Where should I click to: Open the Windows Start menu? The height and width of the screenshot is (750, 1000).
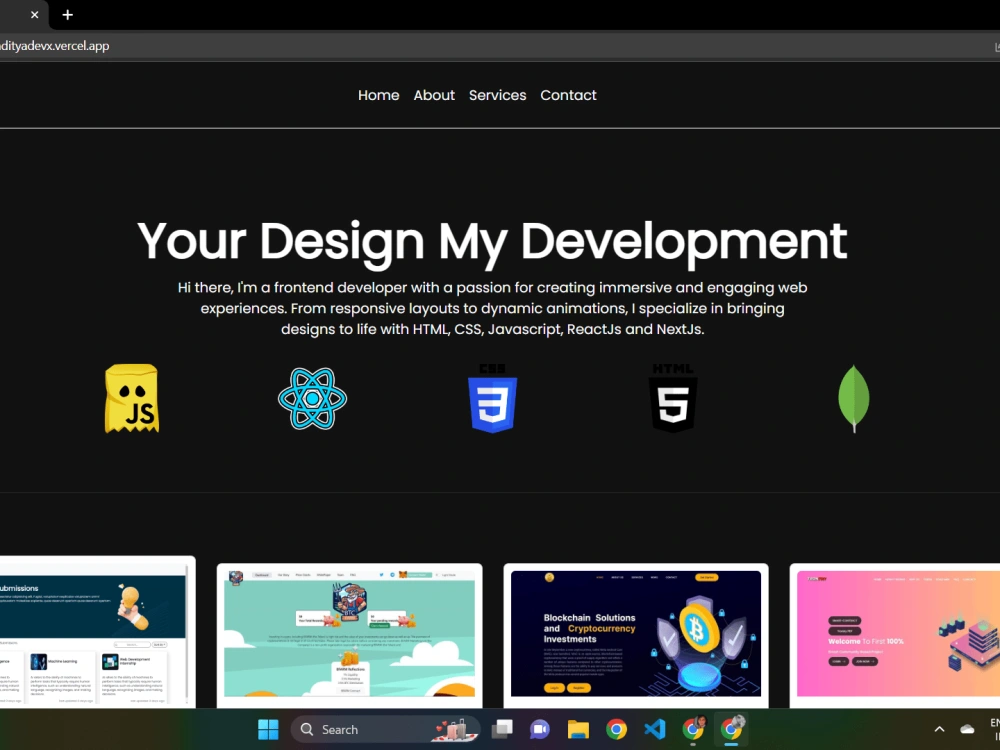coord(268,729)
